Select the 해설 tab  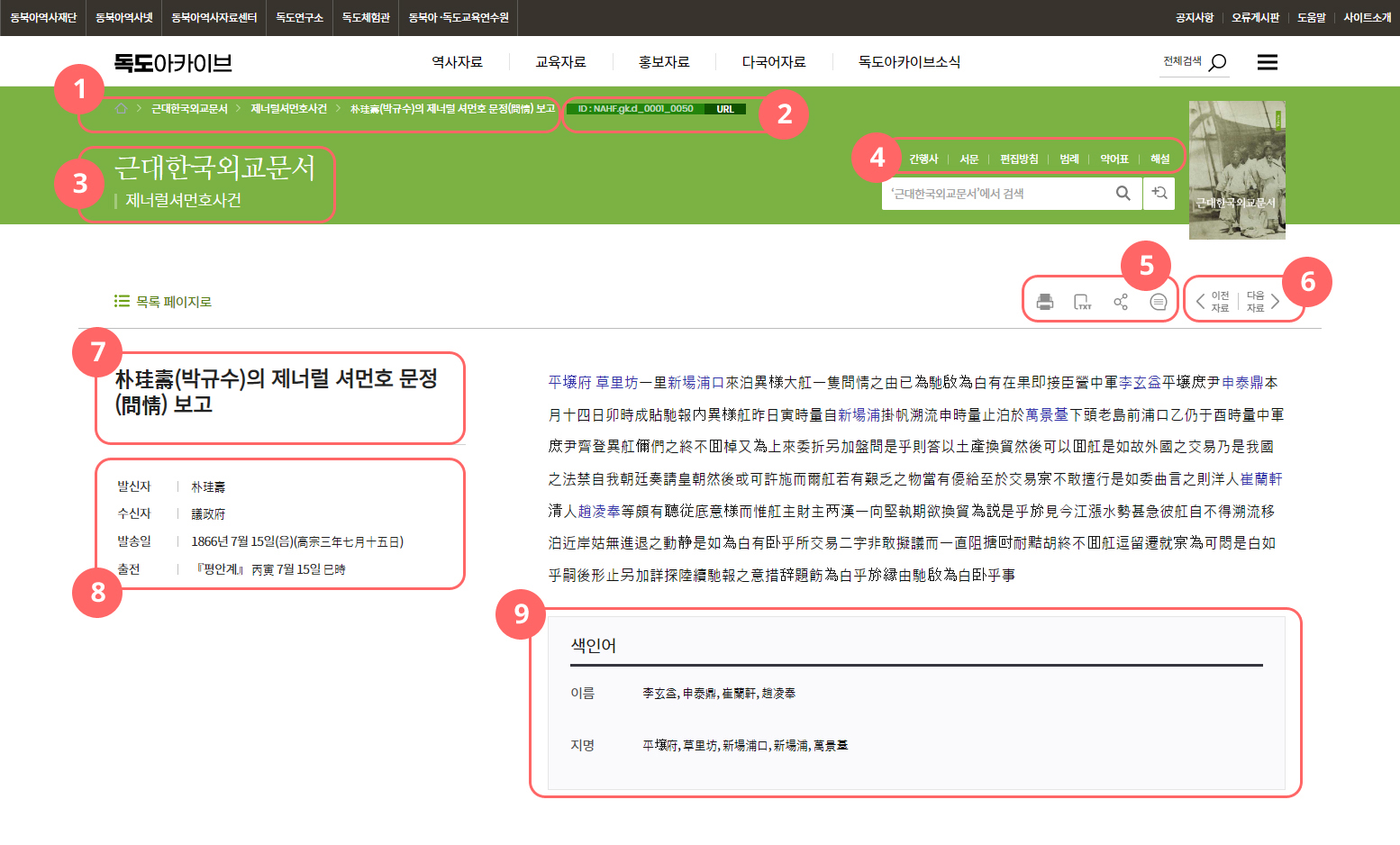[x=1160, y=159]
